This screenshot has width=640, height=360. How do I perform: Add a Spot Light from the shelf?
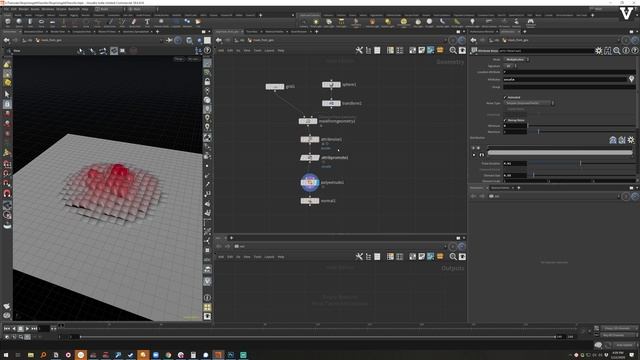329,22
